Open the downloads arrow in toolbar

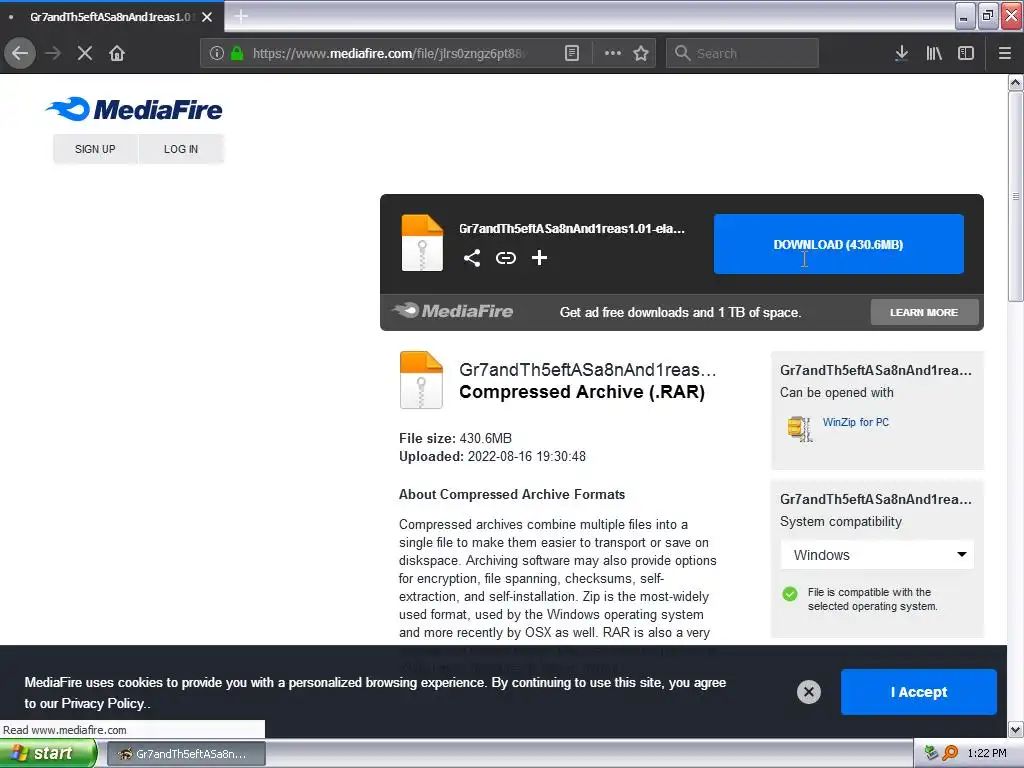click(901, 53)
